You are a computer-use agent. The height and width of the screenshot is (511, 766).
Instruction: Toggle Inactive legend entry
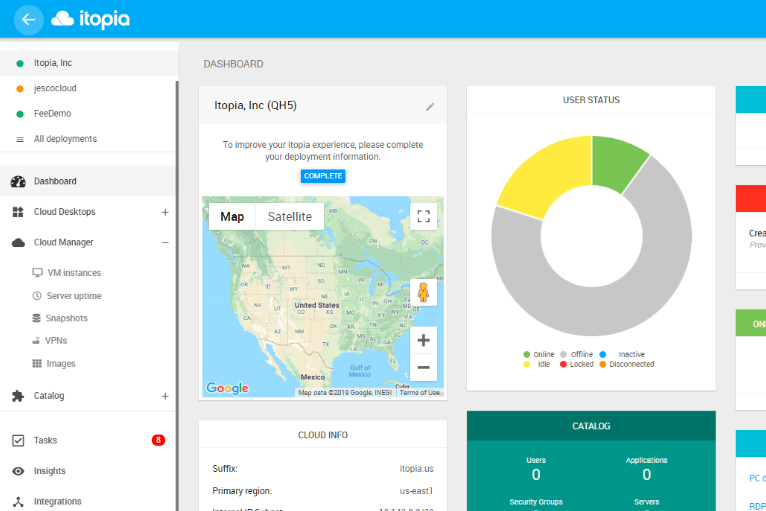(622, 354)
